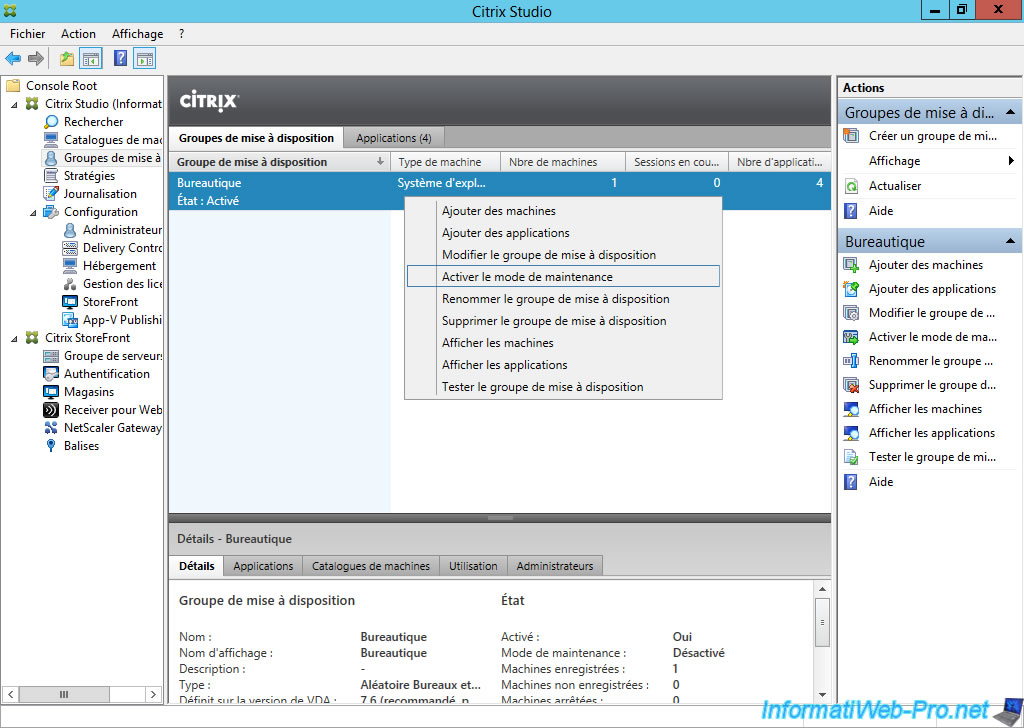Click the Créer un groupe icon in Actions
1024x728 pixels.
pos(851,136)
